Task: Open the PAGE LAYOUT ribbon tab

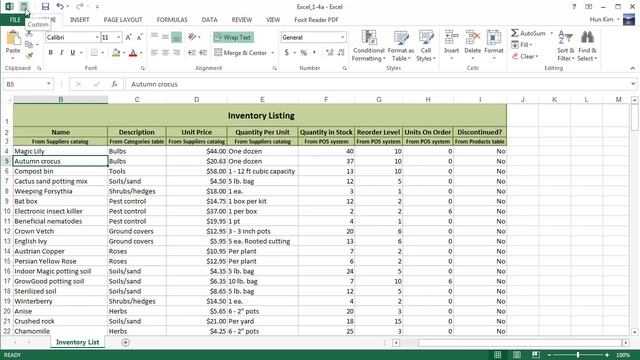Action: (123, 20)
